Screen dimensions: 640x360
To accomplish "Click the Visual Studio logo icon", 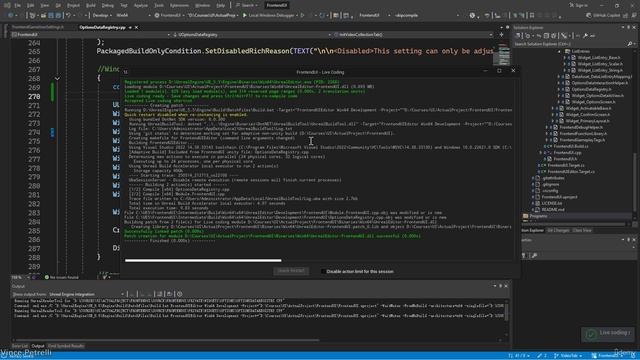I will [x=7, y=5].
